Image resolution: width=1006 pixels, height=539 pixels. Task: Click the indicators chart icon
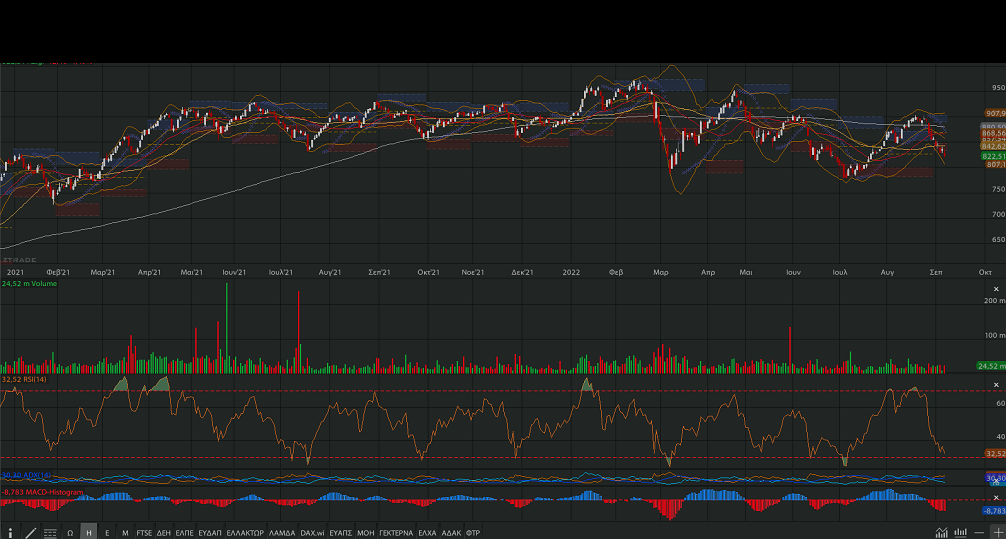tap(941, 532)
